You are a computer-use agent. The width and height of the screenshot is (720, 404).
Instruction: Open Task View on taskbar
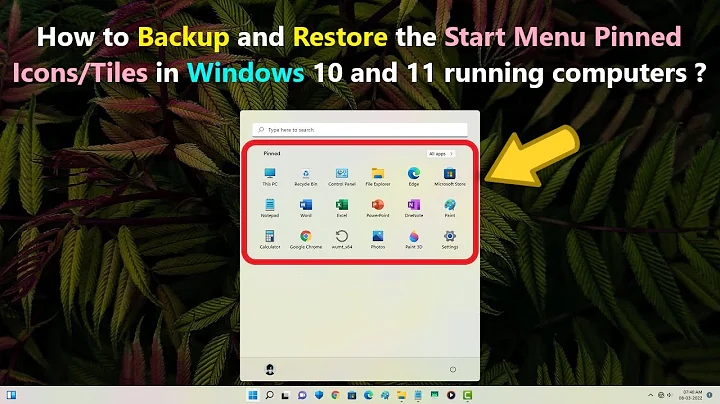pos(285,395)
